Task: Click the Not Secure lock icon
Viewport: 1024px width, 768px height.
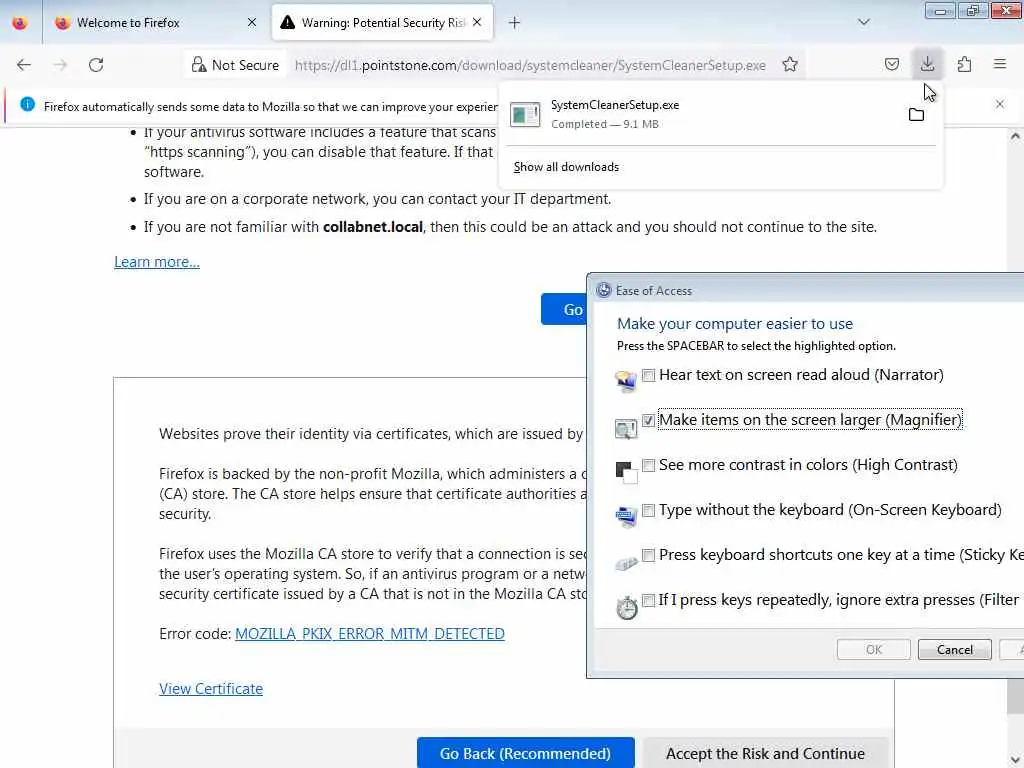Action: 199,65
